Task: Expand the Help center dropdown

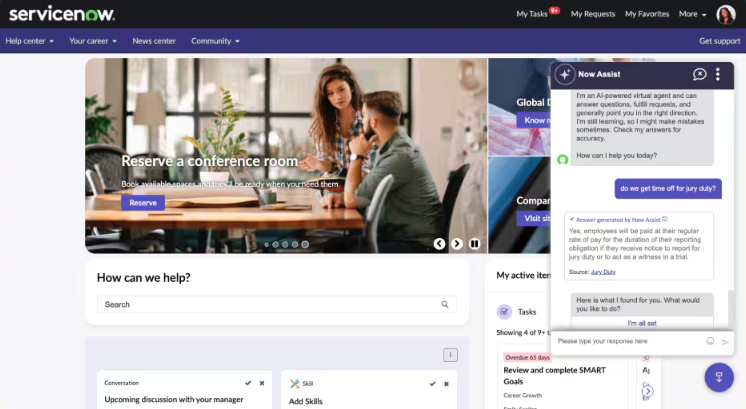Action: click(29, 41)
